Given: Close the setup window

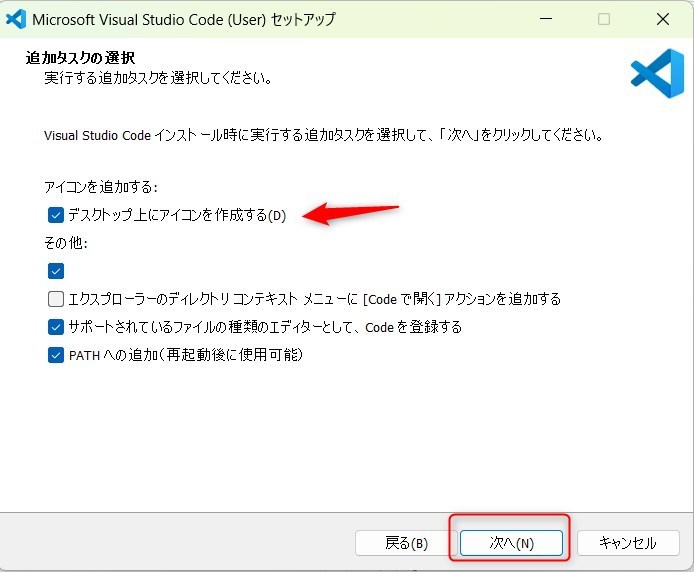Looking at the screenshot, I should tap(663, 19).
